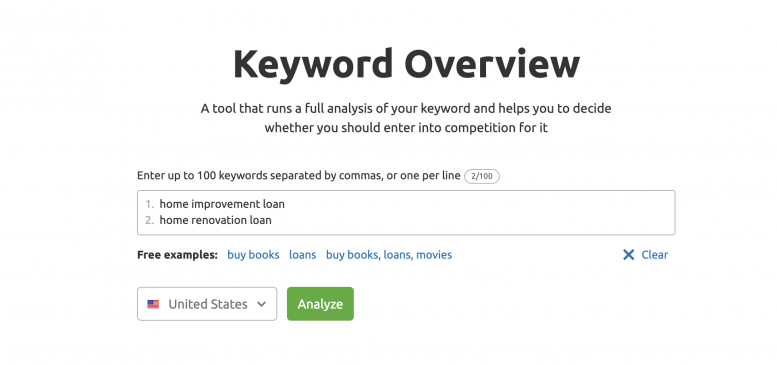Click the US flag icon in country selector
Viewport: 777px width, 365px height.
(153, 304)
